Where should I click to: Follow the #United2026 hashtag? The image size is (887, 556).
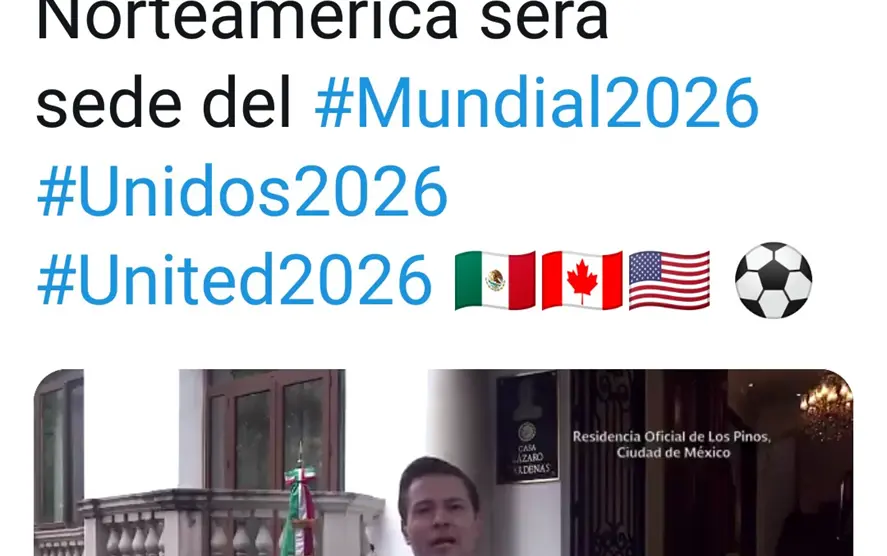pyautogui.click(x=234, y=279)
